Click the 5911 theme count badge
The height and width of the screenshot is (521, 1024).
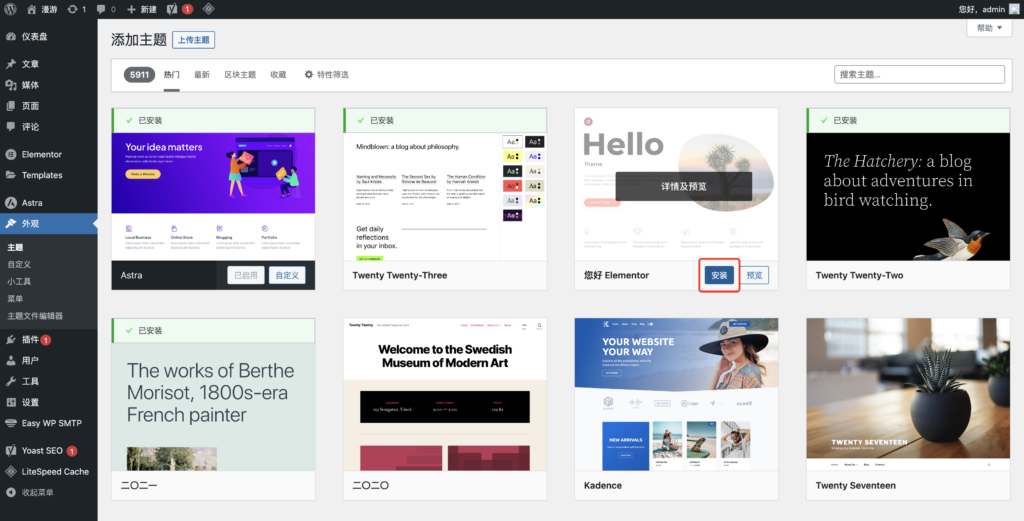(x=139, y=74)
